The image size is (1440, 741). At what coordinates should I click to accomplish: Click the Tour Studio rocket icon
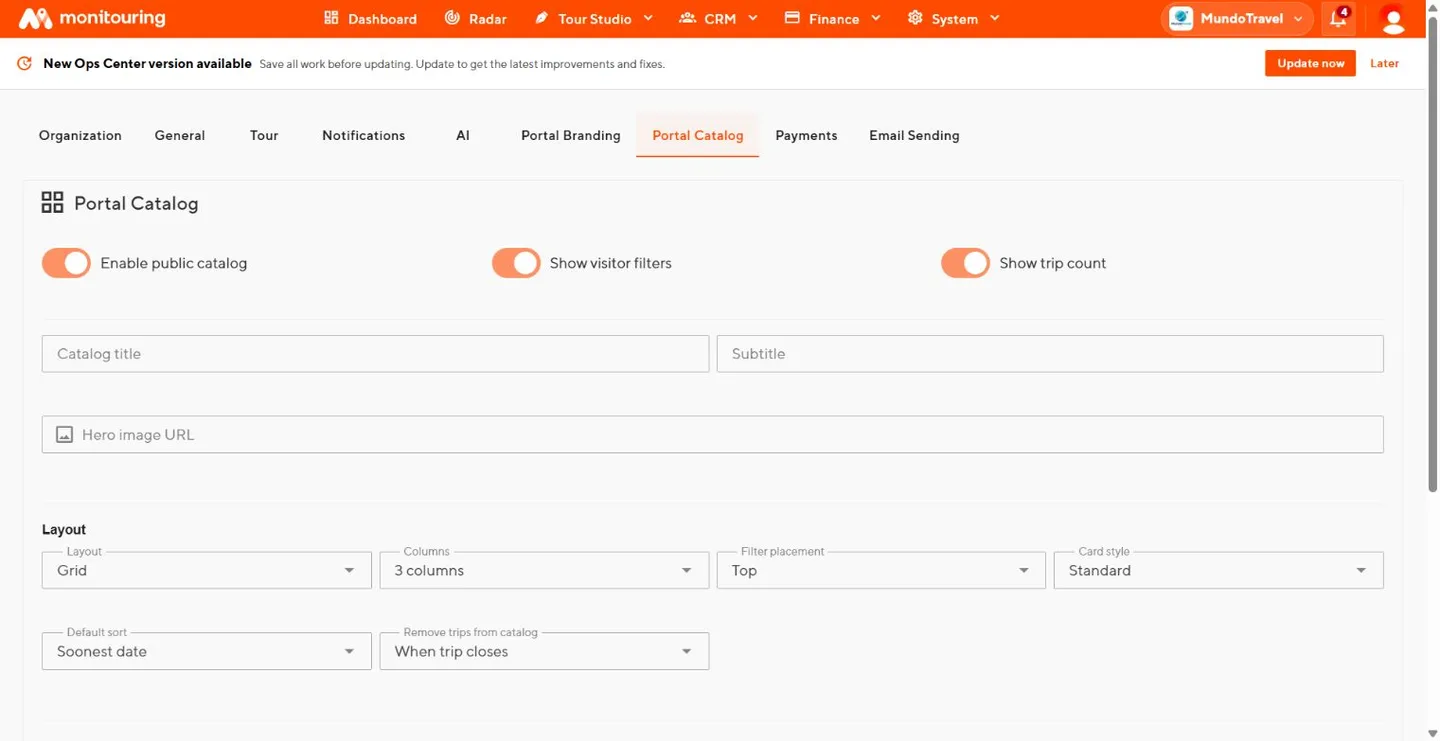[x=541, y=18]
